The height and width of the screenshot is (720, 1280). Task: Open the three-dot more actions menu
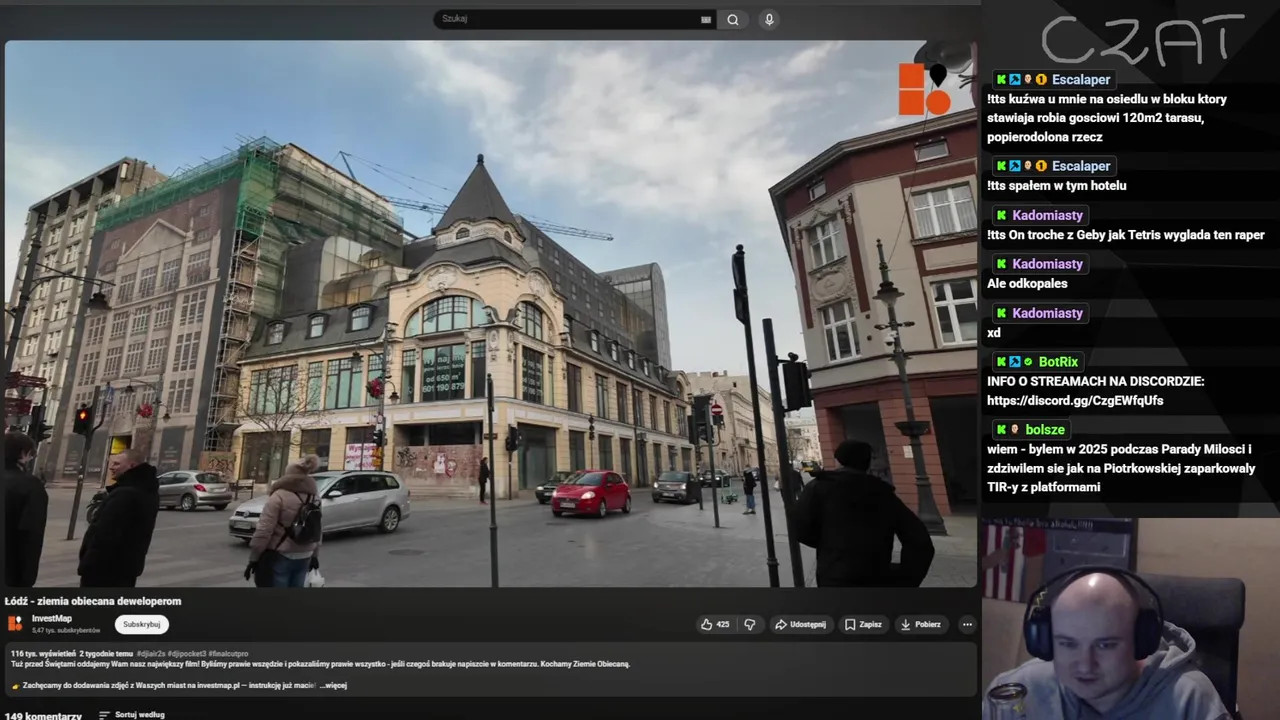967,624
